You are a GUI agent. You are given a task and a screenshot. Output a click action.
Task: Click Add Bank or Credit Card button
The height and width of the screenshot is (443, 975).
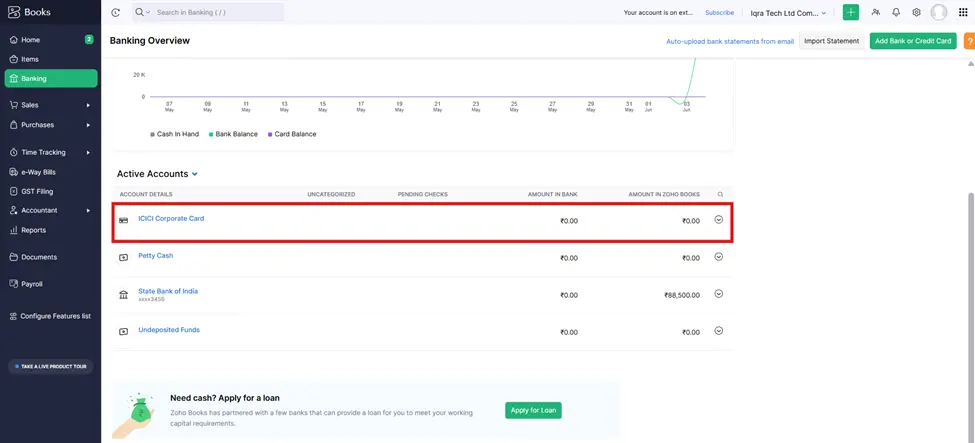point(913,41)
